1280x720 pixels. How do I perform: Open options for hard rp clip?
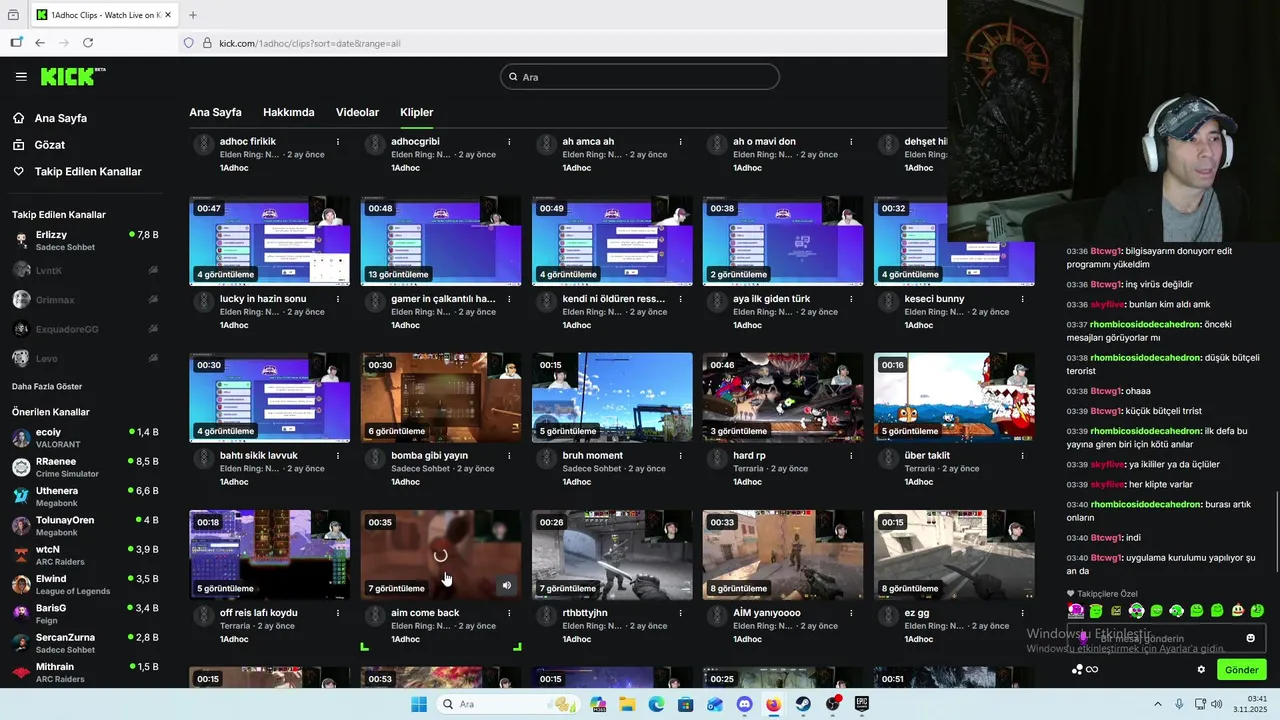[x=851, y=456]
